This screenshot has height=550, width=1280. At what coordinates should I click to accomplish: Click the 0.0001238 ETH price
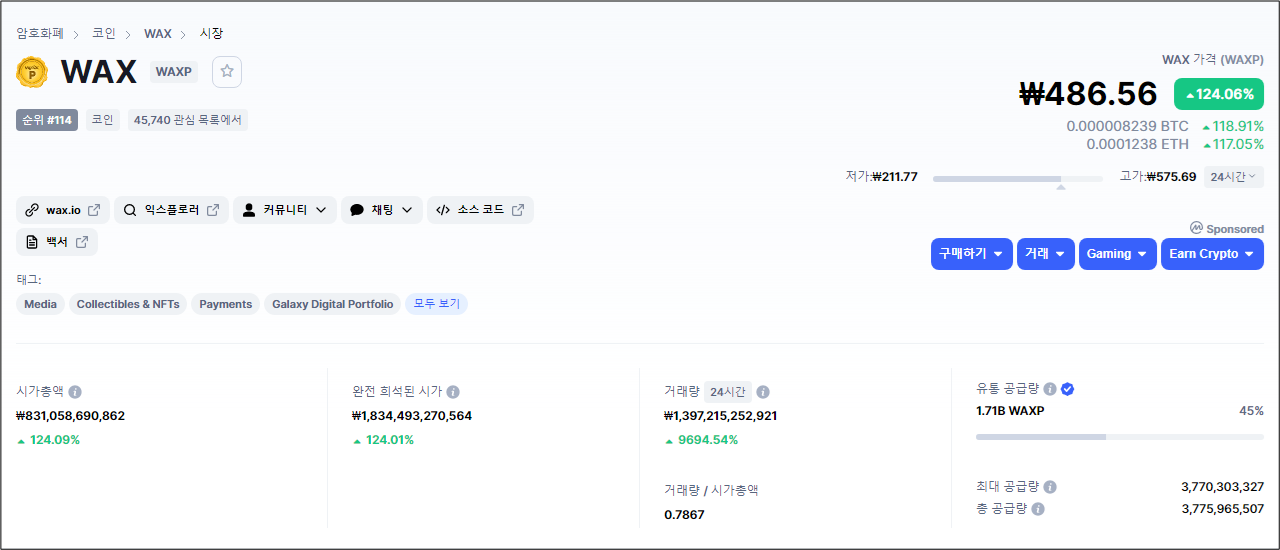coord(1138,144)
